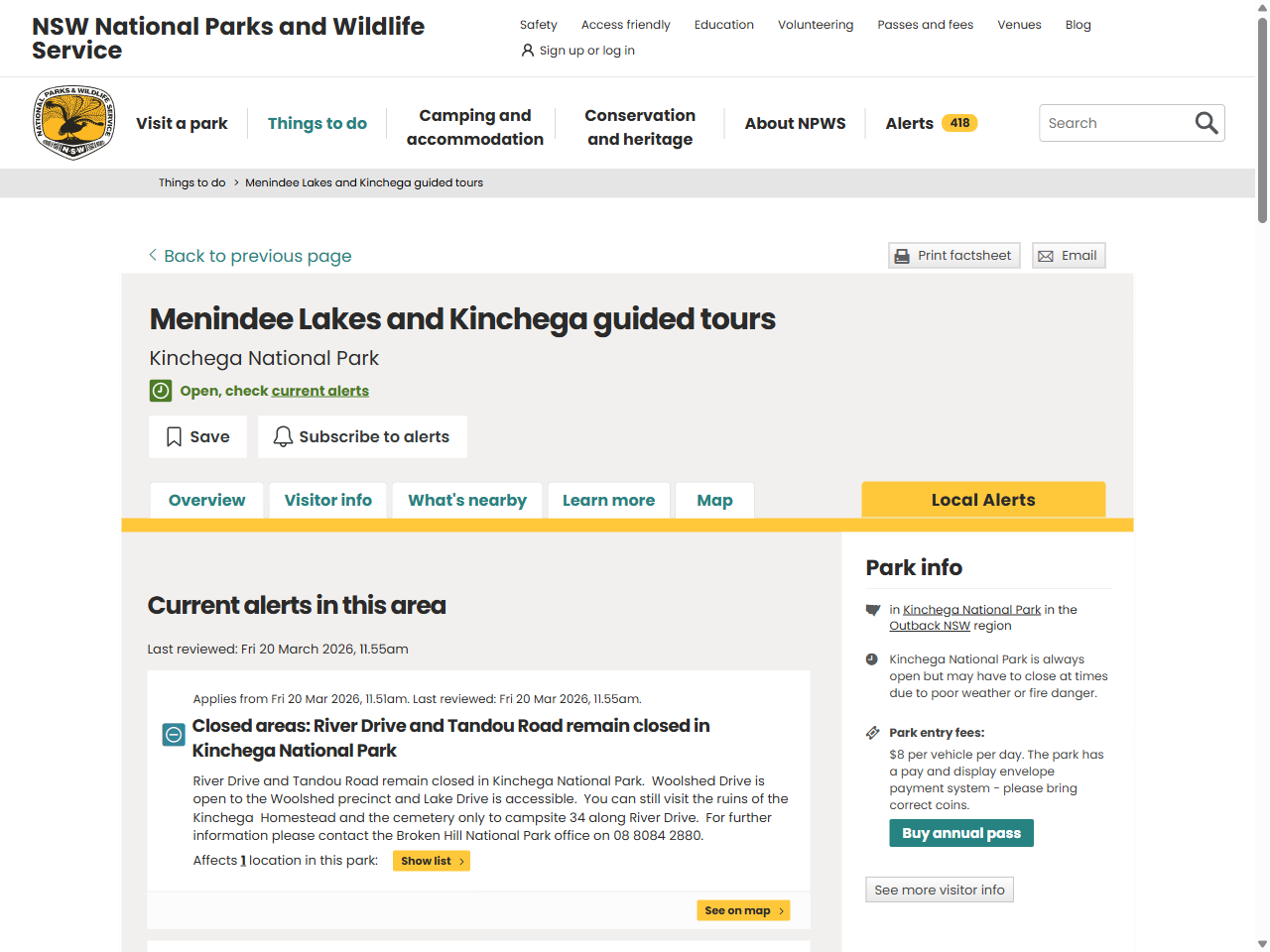Expand the Show list for affected locations

432,861
